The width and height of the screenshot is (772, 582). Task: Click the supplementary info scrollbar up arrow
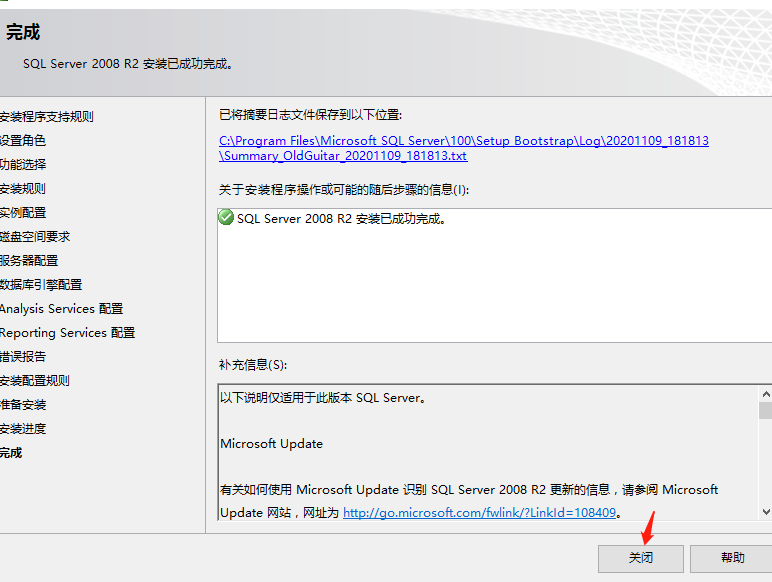point(766,394)
